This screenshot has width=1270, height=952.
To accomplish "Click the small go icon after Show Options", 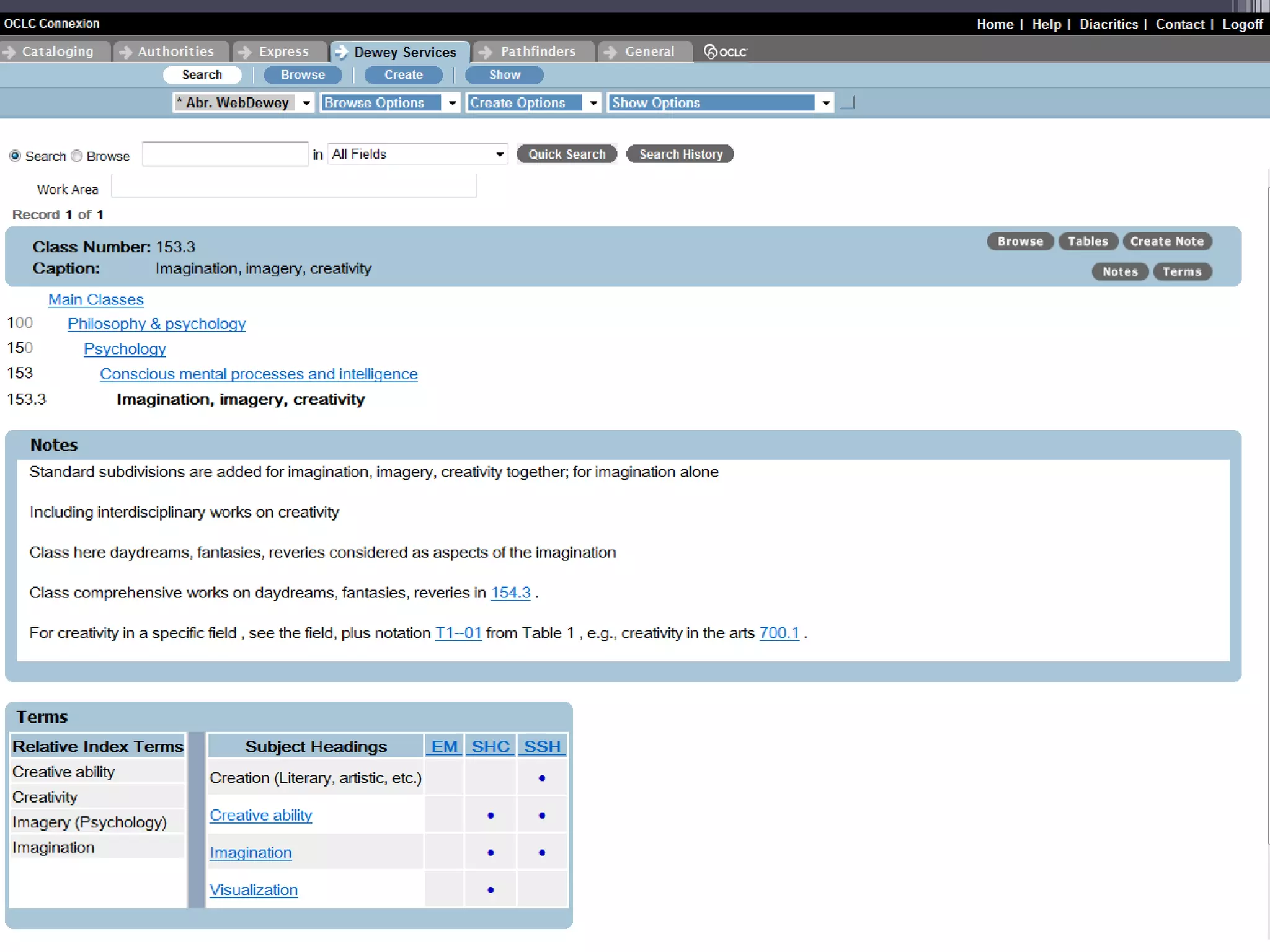I will point(848,103).
